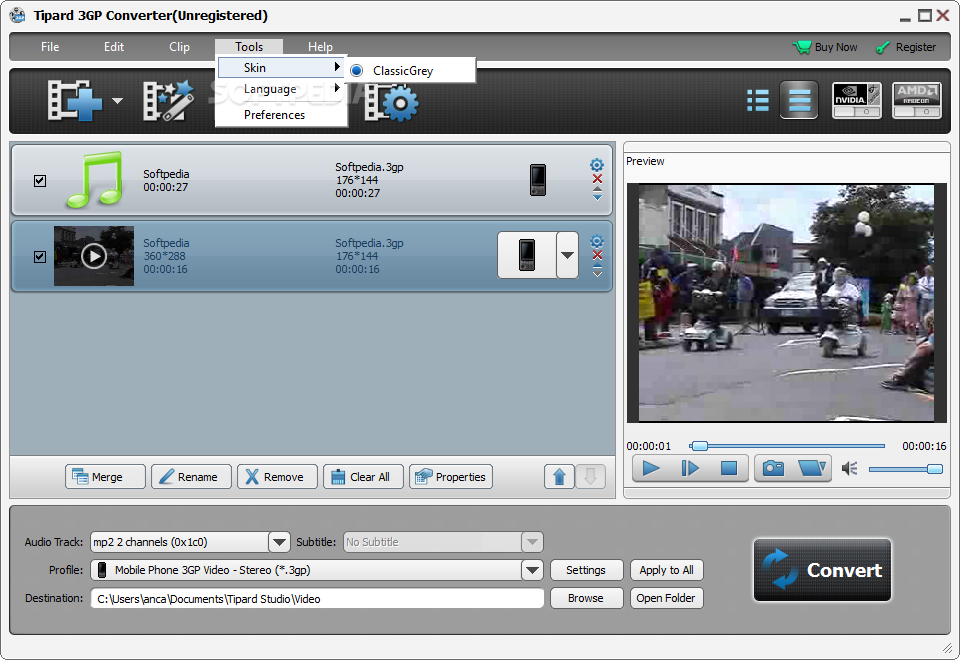Open the disabled Subtitle dropdown
Viewport: 960px width, 660px height.
coord(532,542)
